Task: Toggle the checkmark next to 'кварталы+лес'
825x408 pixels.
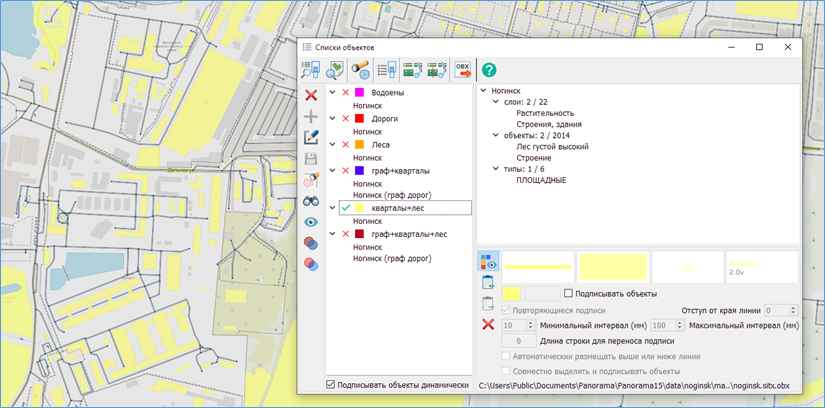Action: (x=345, y=207)
